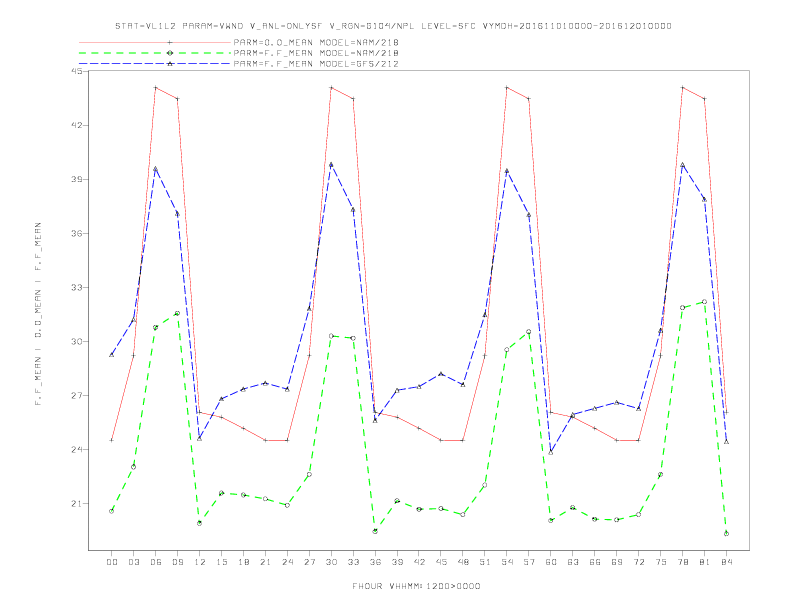Image resolution: width=792 pixels, height=612 pixels.
Task: Click y-axis tick label 33
Action: pos(76,287)
